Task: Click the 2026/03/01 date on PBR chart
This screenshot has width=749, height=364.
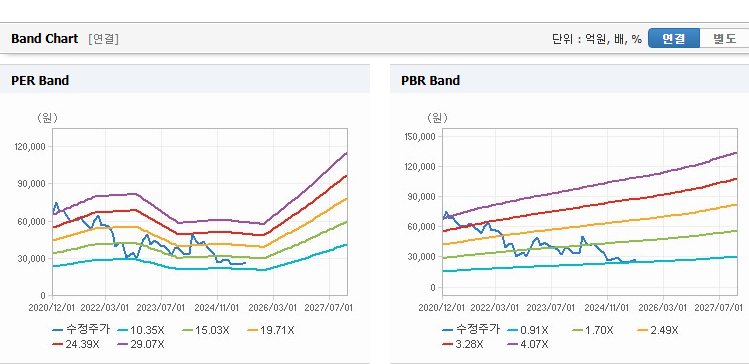Action: (663, 307)
